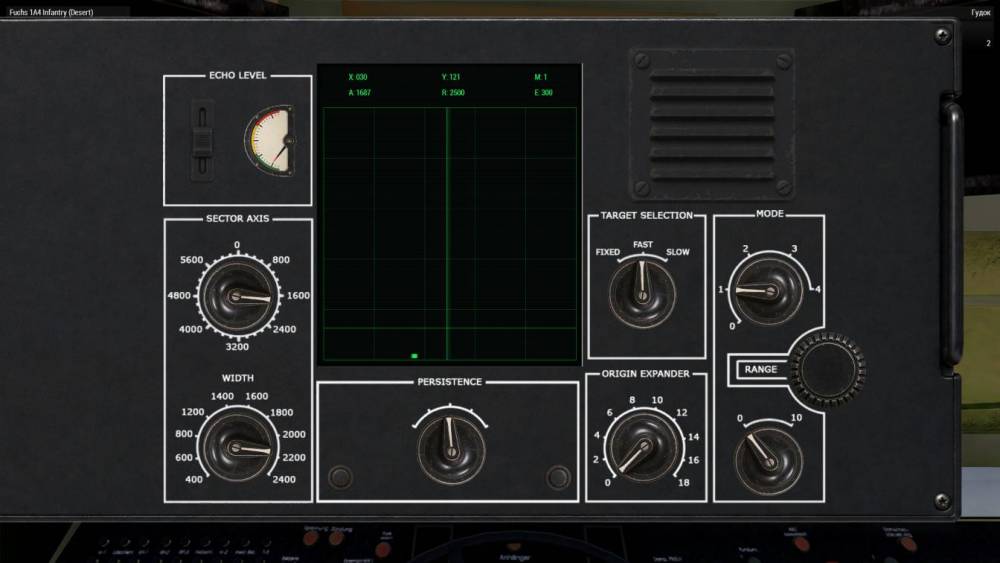Click the large knurled Range wheel
This screenshot has height=563, width=1000.
[827, 369]
